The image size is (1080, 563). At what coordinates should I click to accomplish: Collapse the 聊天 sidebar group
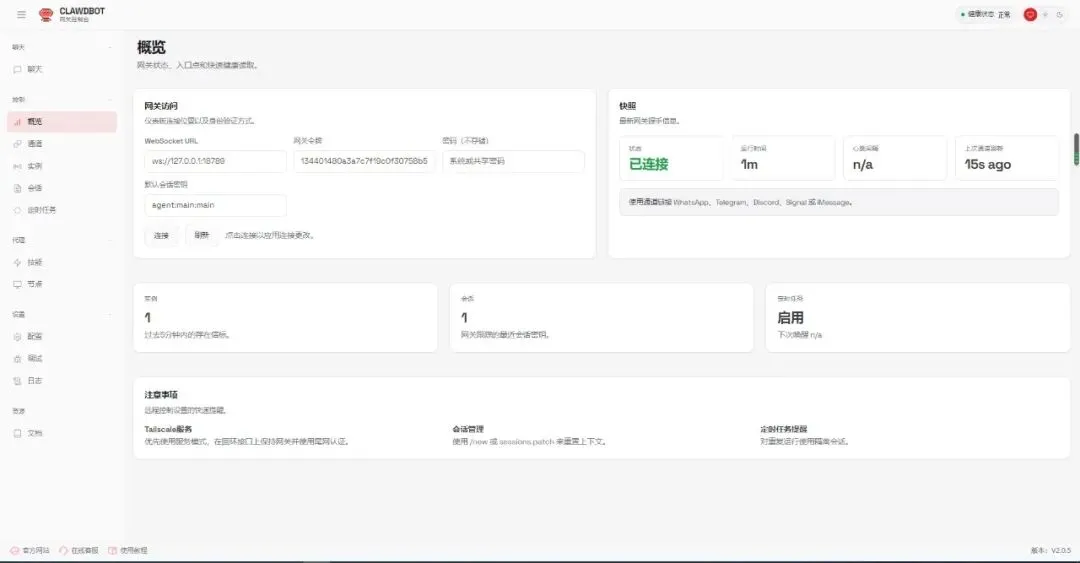(62, 48)
